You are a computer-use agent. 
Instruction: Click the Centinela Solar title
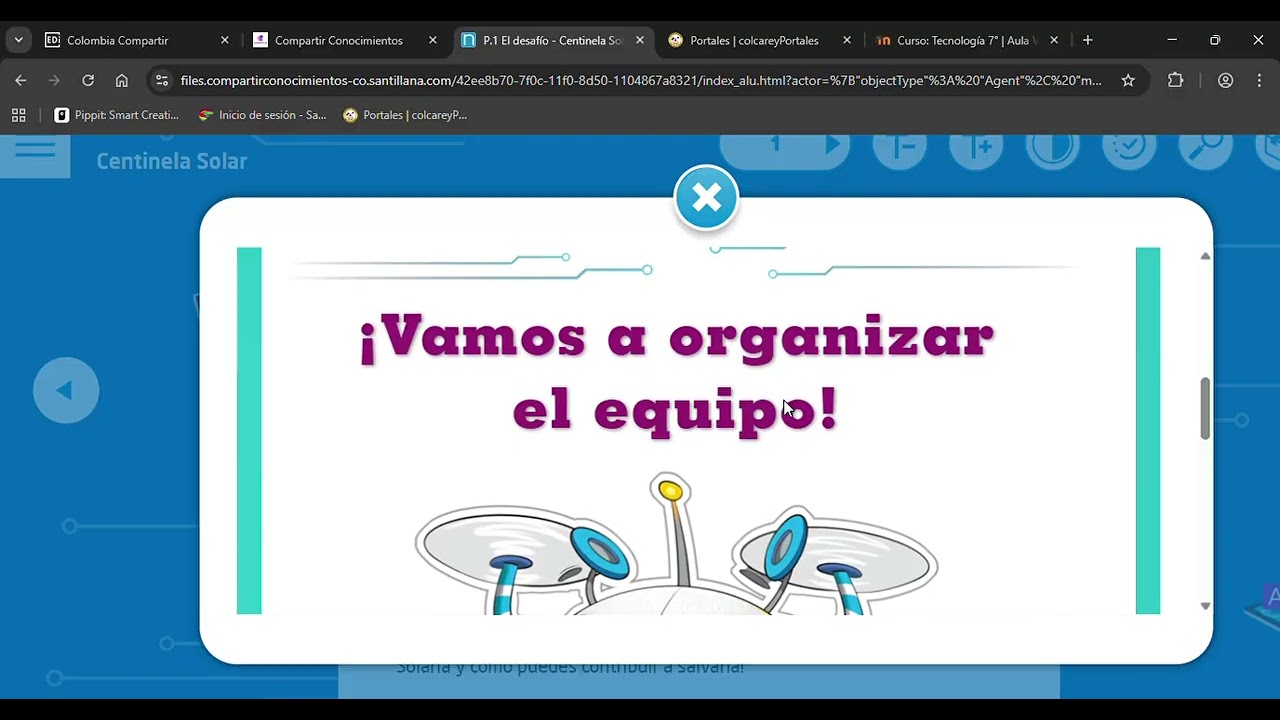(171, 161)
